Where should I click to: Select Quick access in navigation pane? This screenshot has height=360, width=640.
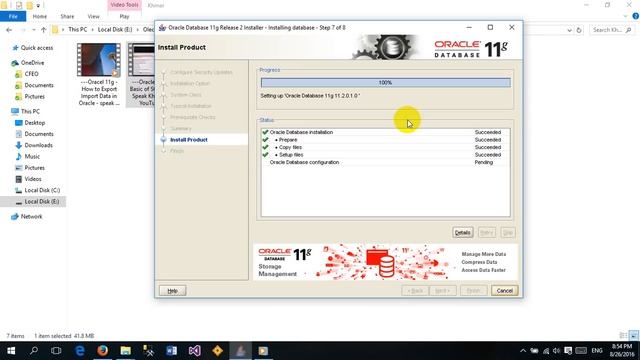(x=37, y=48)
